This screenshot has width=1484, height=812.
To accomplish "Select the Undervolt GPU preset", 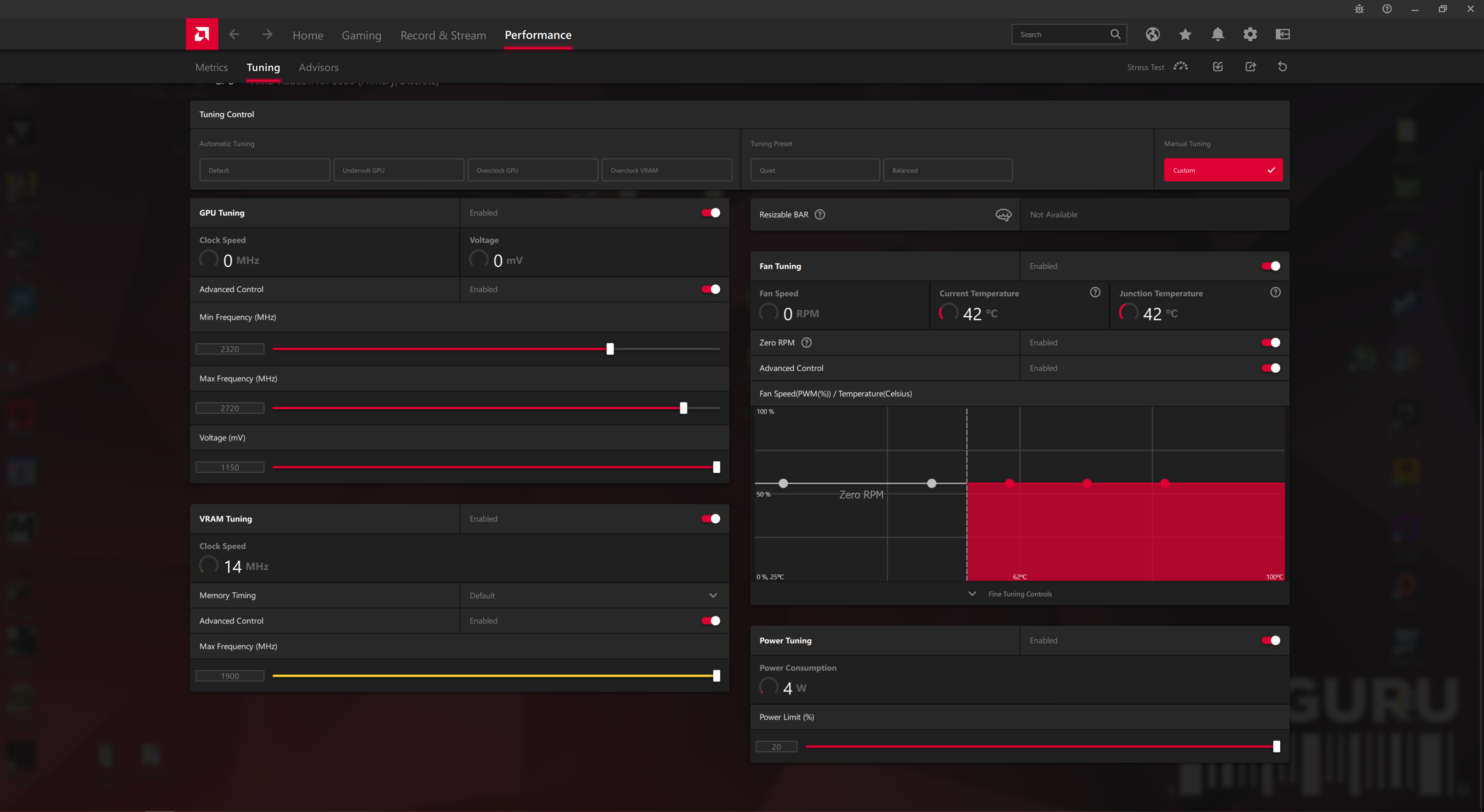I will pyautogui.click(x=399, y=170).
